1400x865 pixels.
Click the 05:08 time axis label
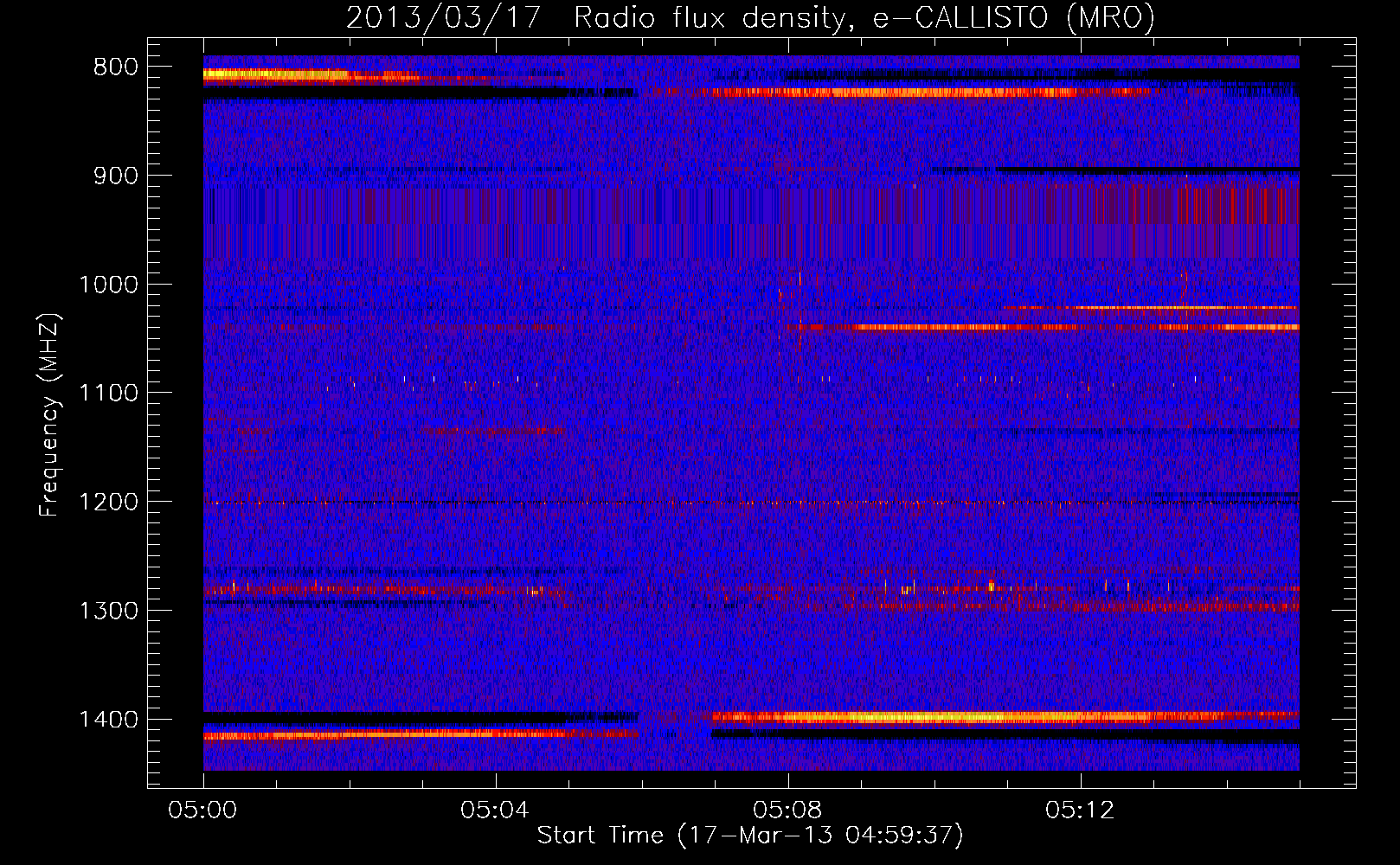tap(787, 811)
